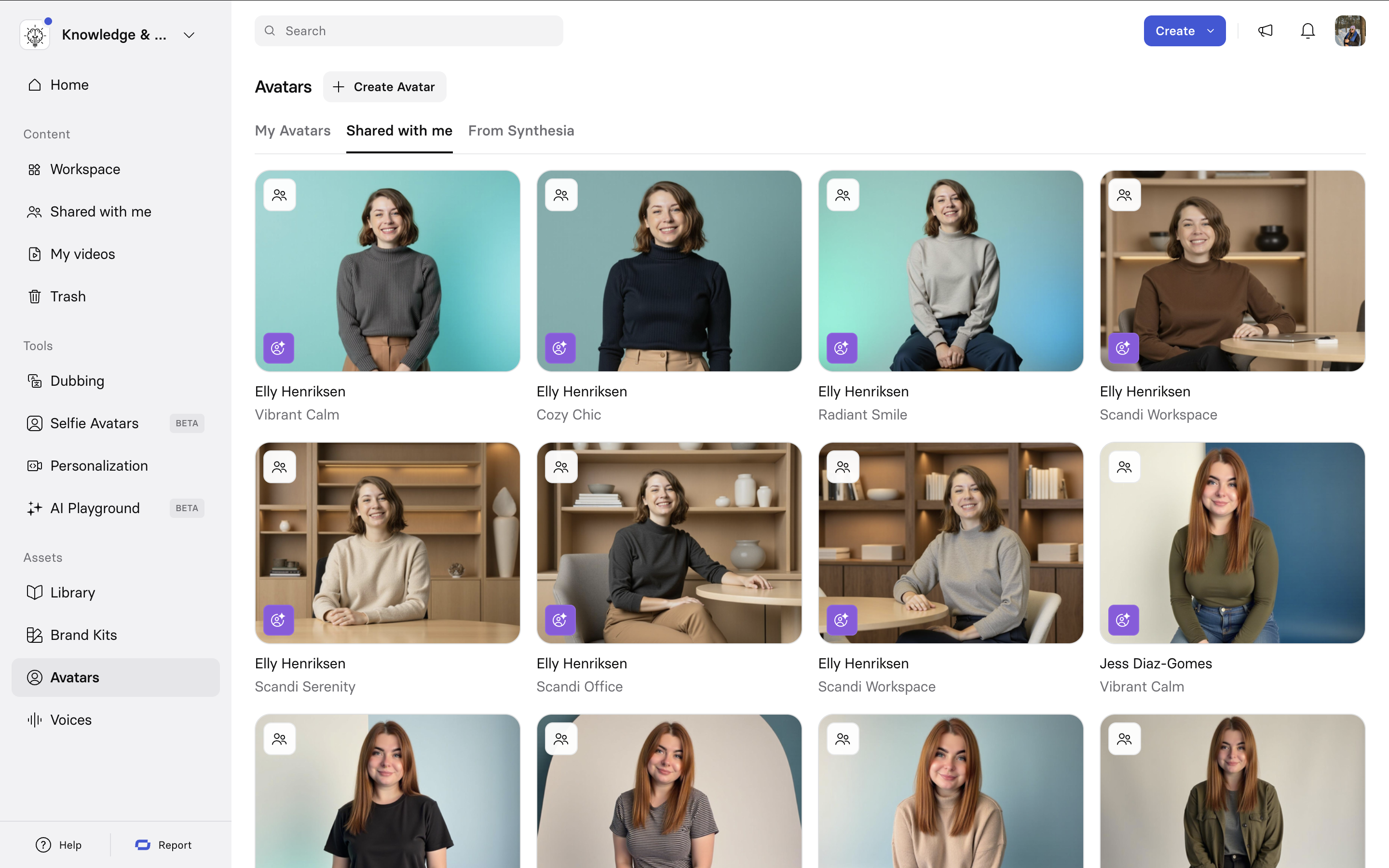The height and width of the screenshot is (868, 1389).
Task: Click the purple AI badge on Vibrant Calm avatar
Action: coord(278,348)
